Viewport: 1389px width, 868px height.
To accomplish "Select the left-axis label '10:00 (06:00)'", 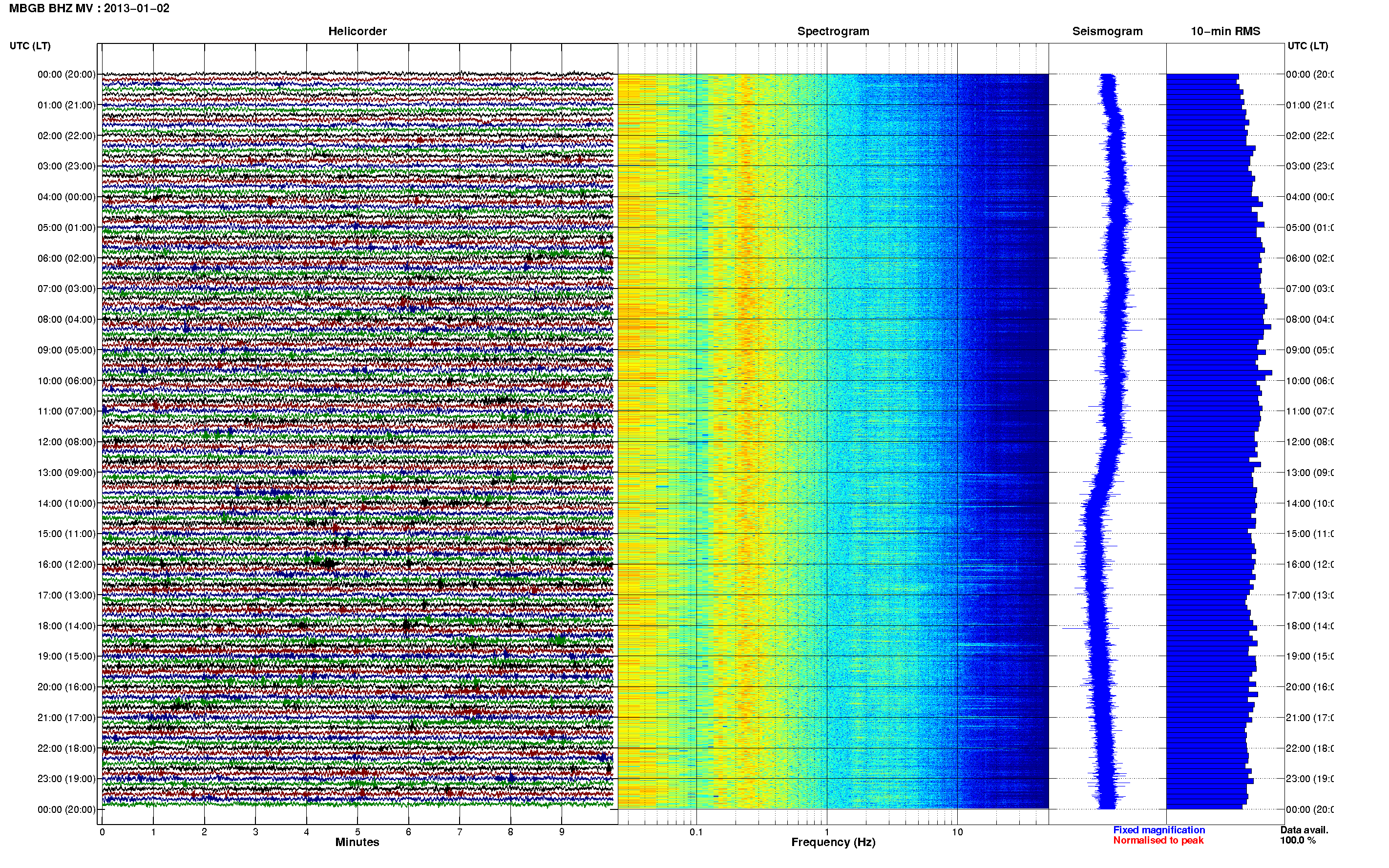I will 66,381.
